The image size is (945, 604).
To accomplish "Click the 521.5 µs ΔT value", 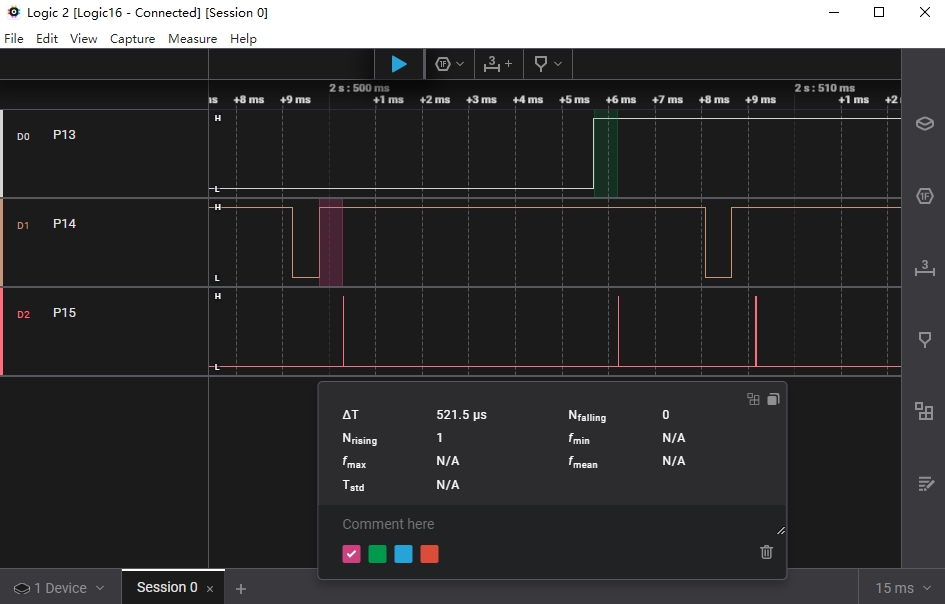I will point(461,415).
